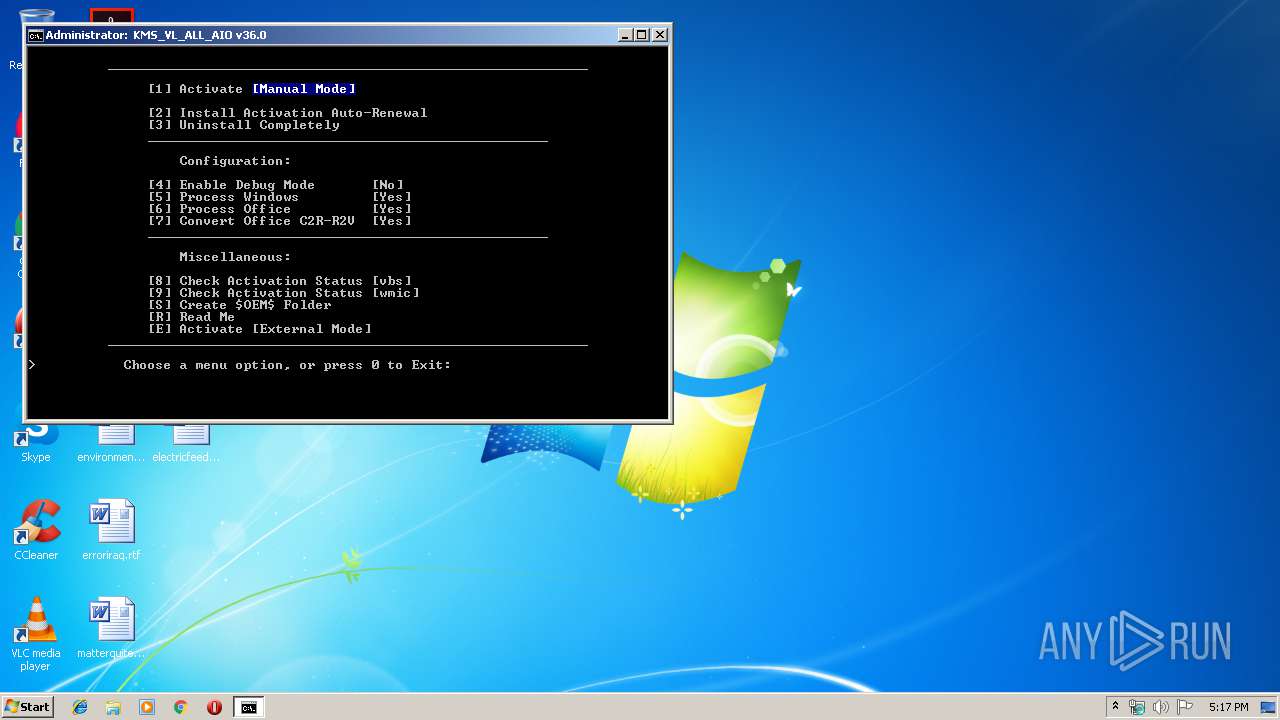1280x720 pixels.
Task: Click the [No] value for Debug Mode
Action: coord(388,185)
